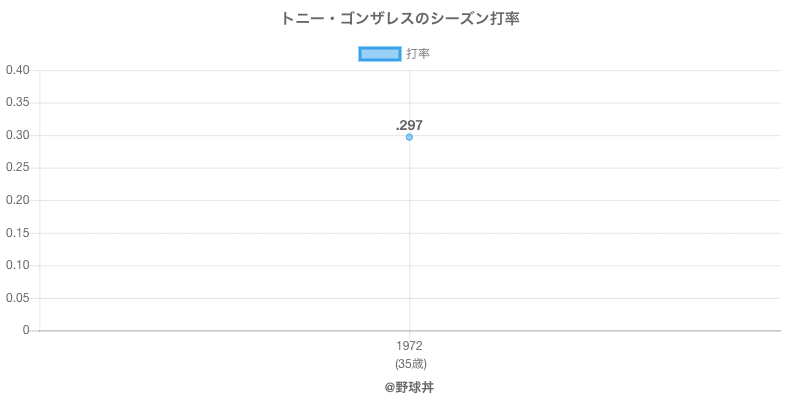
Task: Click the .297 data point marker
Action: click(x=409, y=137)
